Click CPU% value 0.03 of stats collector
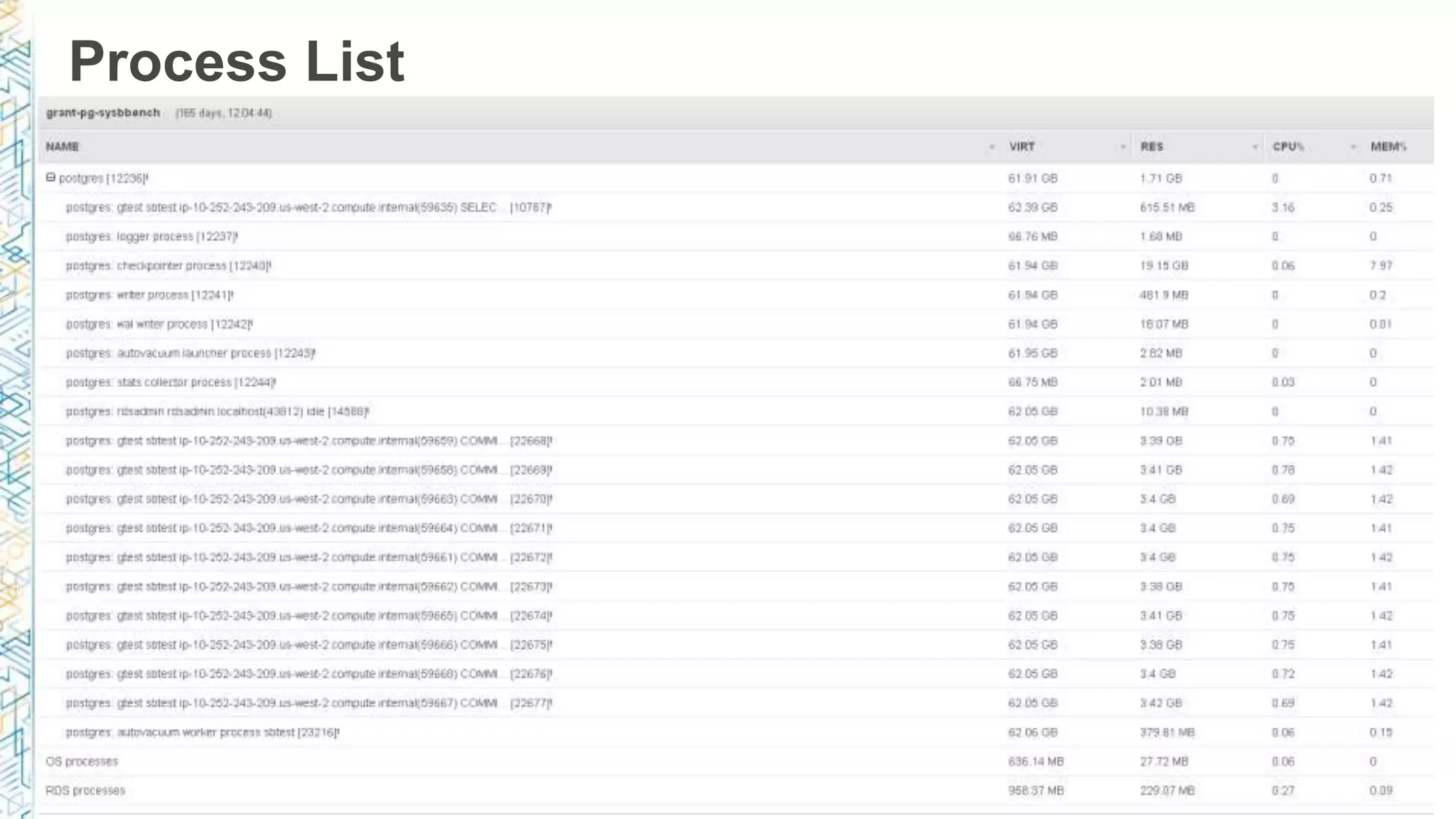The image size is (1456, 819). tap(1283, 382)
